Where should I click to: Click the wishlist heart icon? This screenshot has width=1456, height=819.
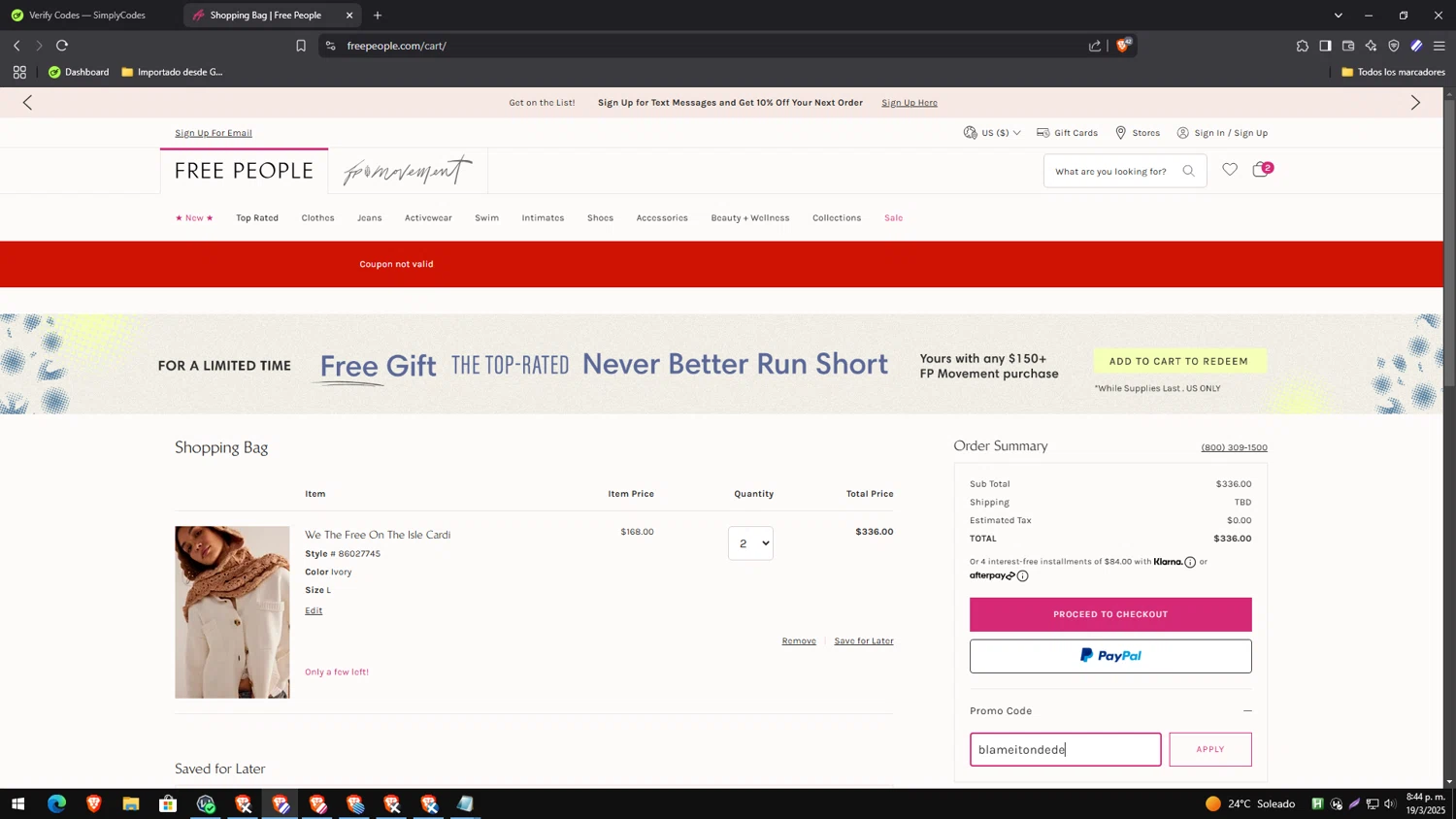click(1229, 170)
